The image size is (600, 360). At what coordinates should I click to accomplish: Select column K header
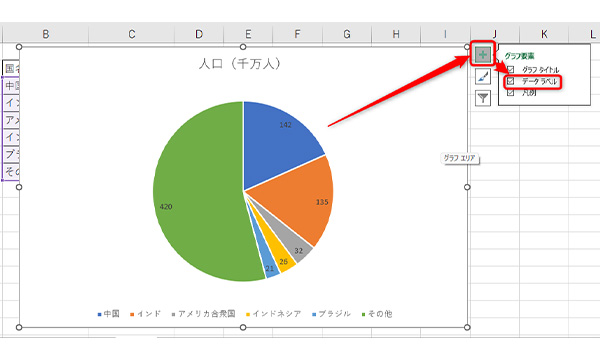coord(544,34)
